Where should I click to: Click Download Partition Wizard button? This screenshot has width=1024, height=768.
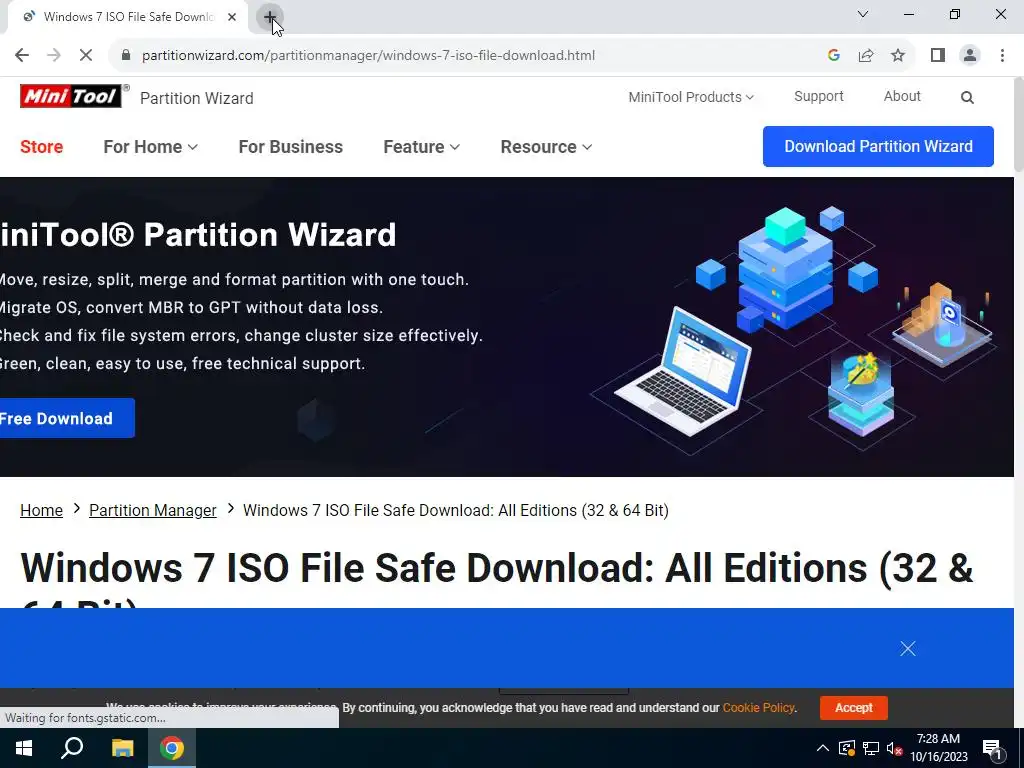878,146
